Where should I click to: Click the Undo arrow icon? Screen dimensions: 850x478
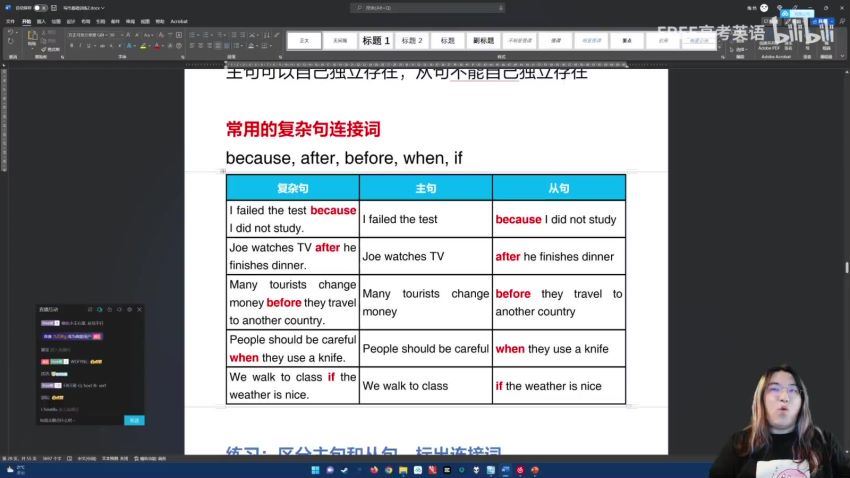(9, 32)
